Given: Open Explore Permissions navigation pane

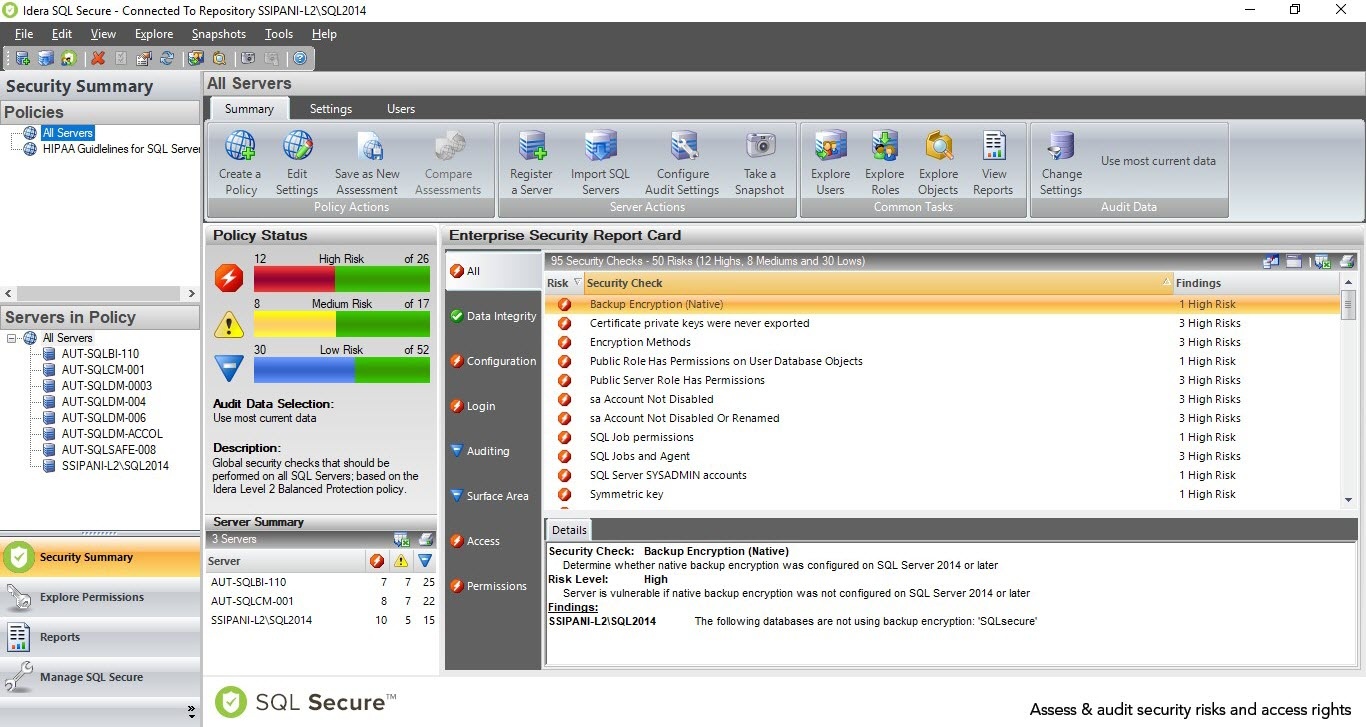Looking at the screenshot, I should click(x=100, y=597).
